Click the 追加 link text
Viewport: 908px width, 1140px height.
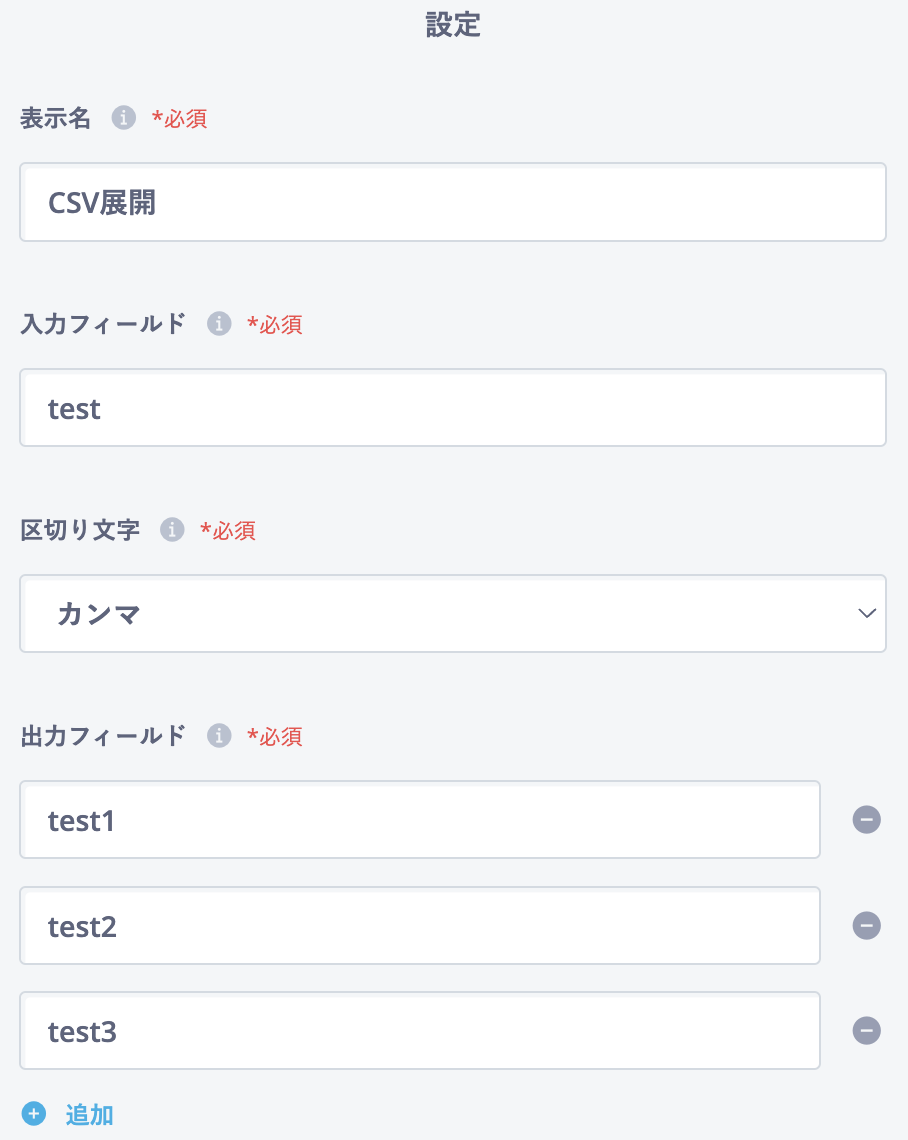point(89,1114)
